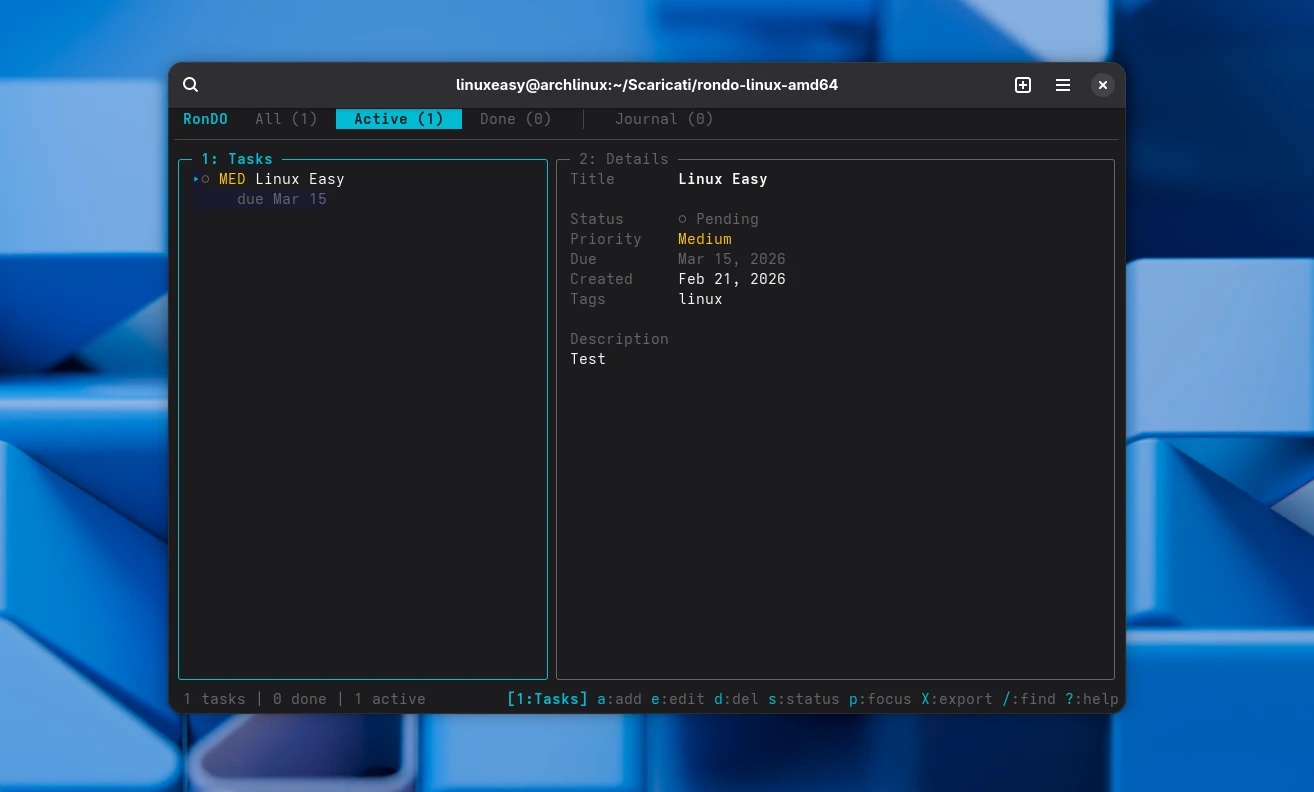The height and width of the screenshot is (792, 1314).
Task: Toggle task status via the s:status shortcut
Action: click(799, 699)
